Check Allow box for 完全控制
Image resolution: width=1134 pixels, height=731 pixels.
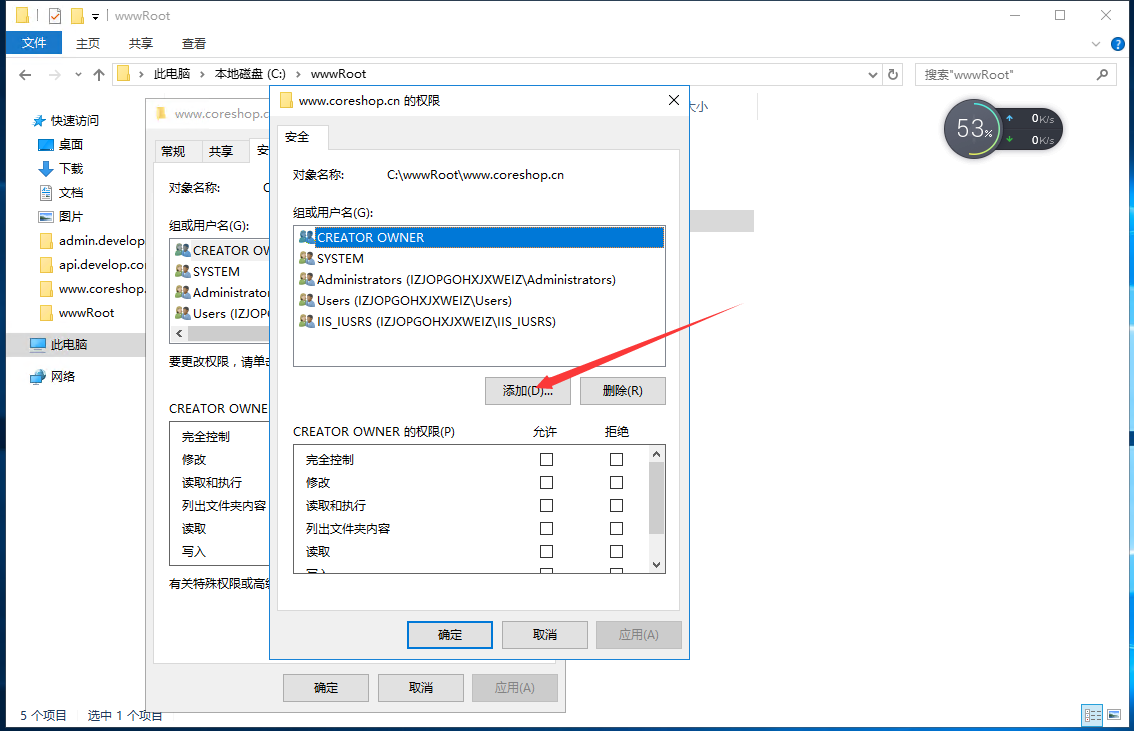(x=546, y=460)
